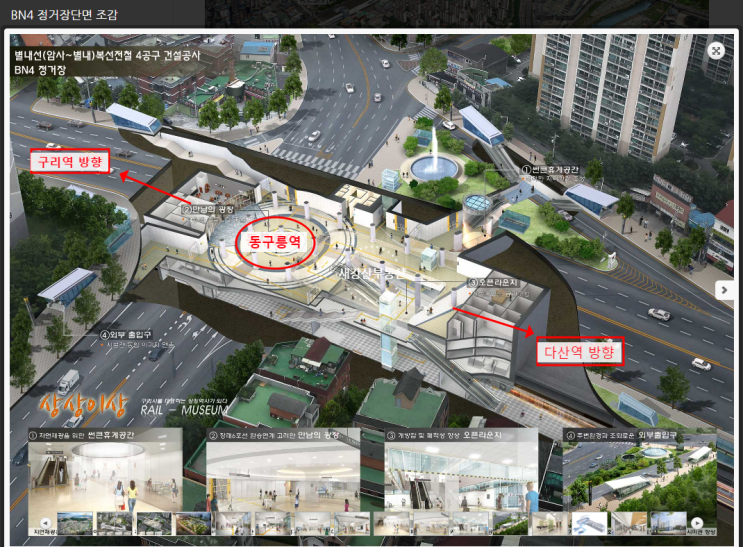Open the third thumbnail in the strip
Viewport: 743px width, 547px height.
point(154,523)
